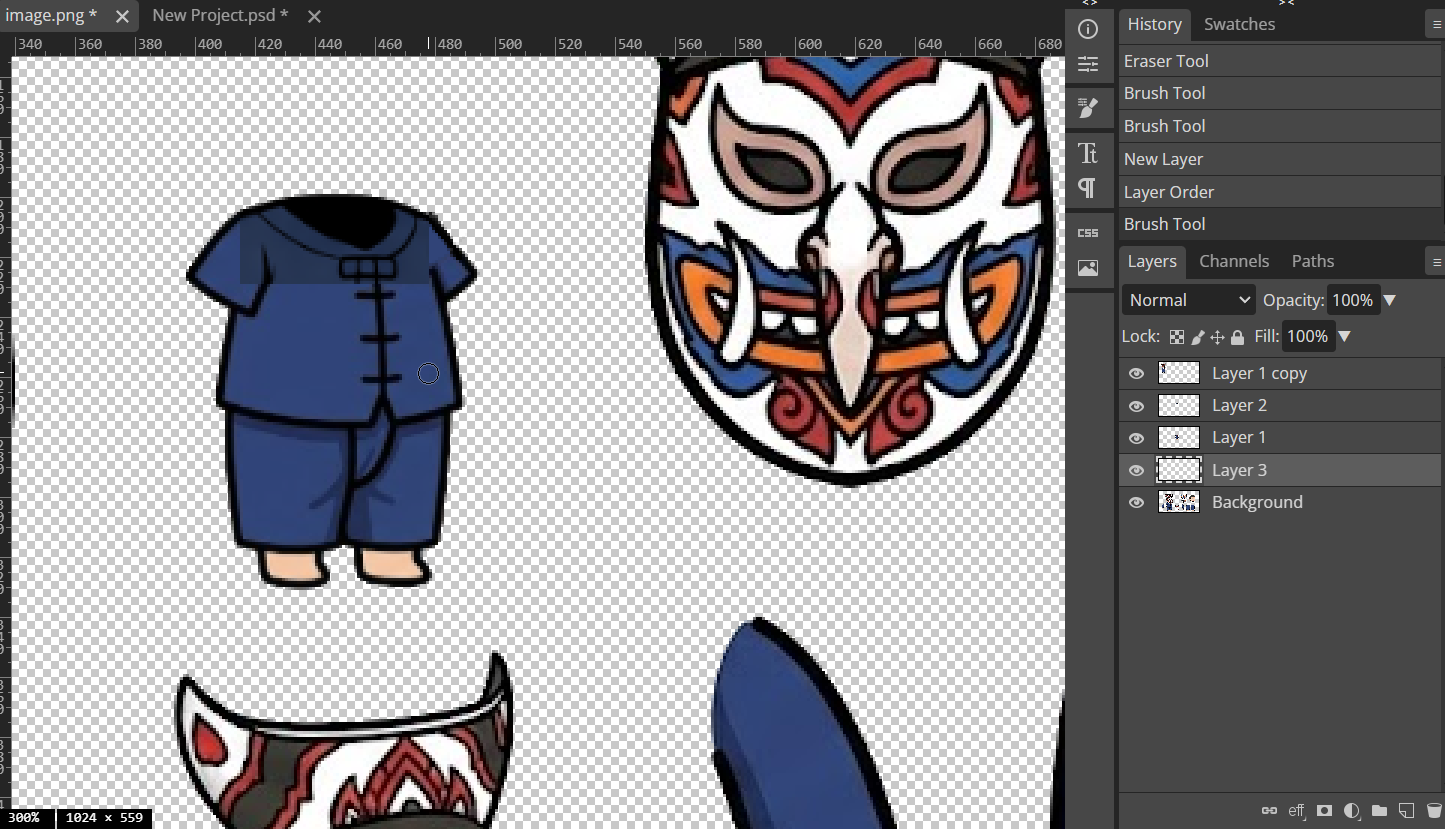This screenshot has height=829, width=1445.
Task: Select the Layers tab
Action: coord(1152,261)
